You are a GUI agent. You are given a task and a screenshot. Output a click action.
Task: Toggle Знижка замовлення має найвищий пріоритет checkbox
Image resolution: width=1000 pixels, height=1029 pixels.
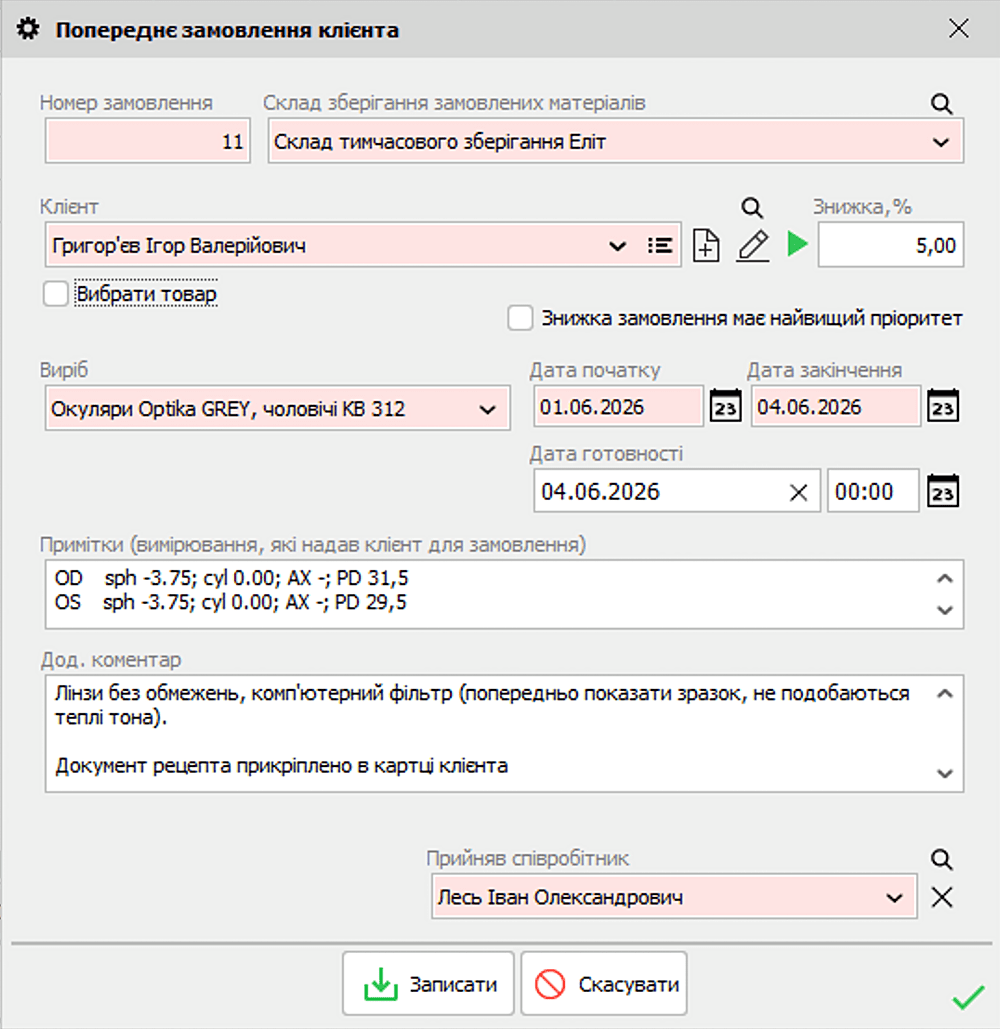[x=520, y=318]
